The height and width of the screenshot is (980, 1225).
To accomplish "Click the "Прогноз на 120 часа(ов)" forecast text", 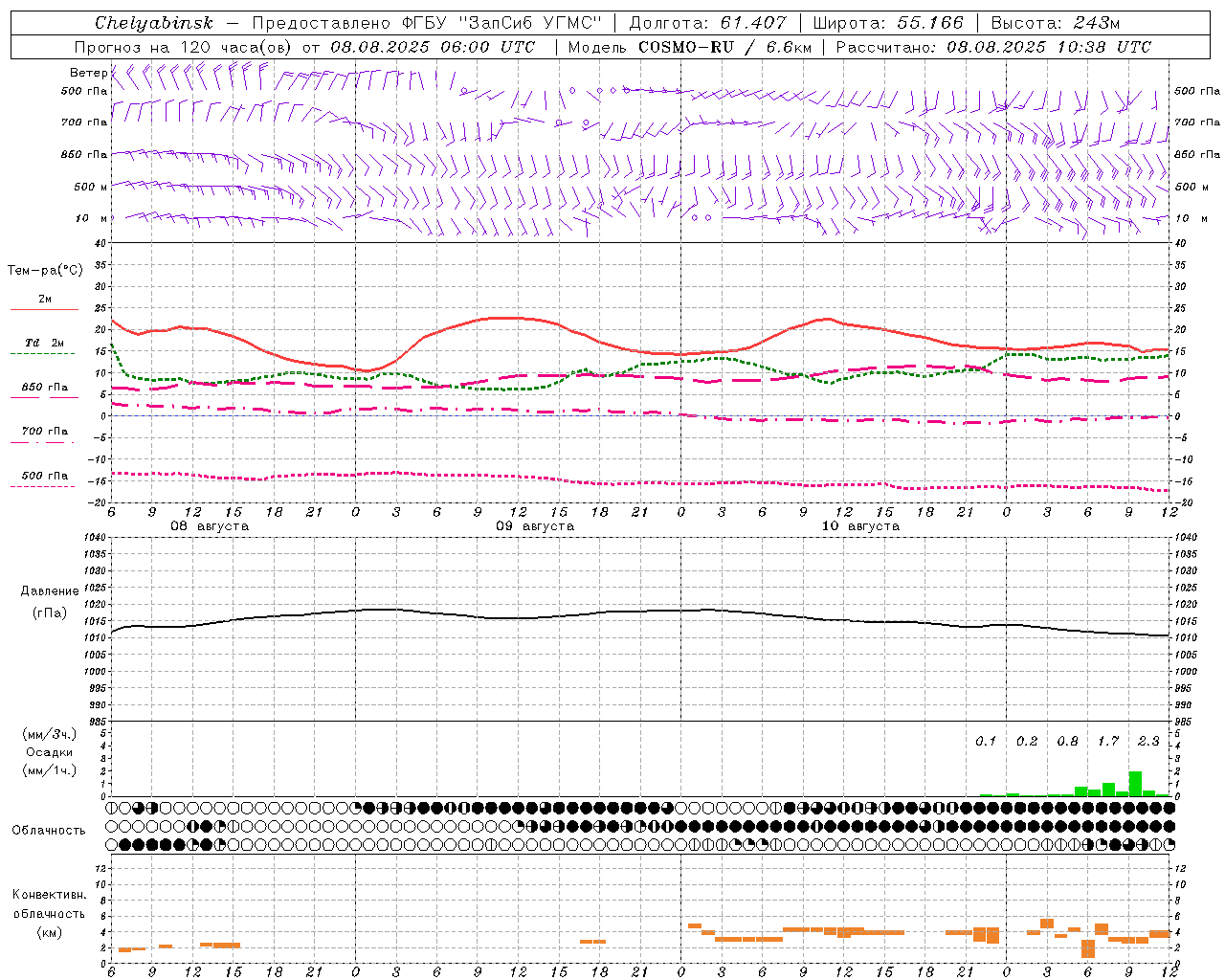I will (x=184, y=47).
